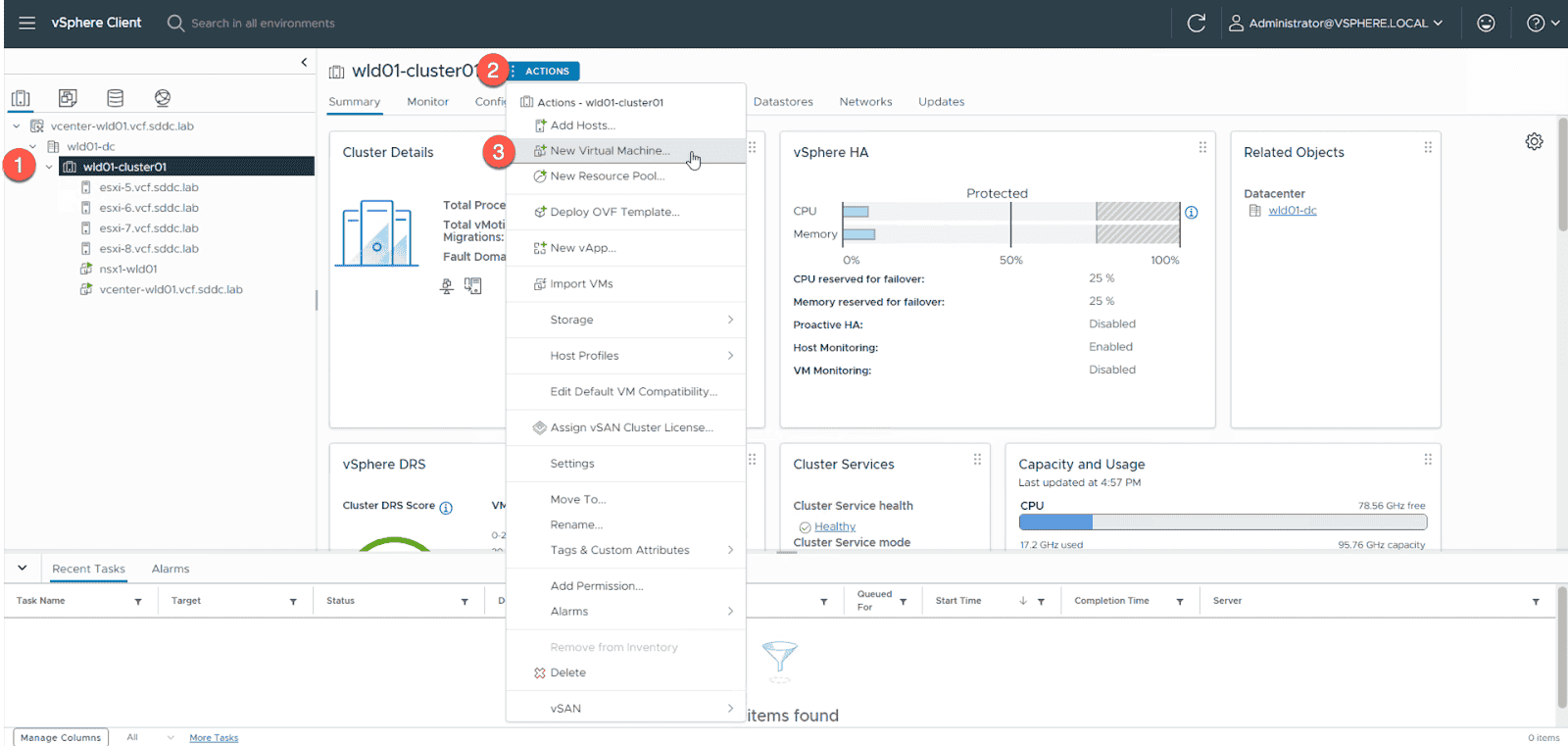Open the Storage inventory view icon
Viewport: 1568px width, 746px height.
pos(115,98)
